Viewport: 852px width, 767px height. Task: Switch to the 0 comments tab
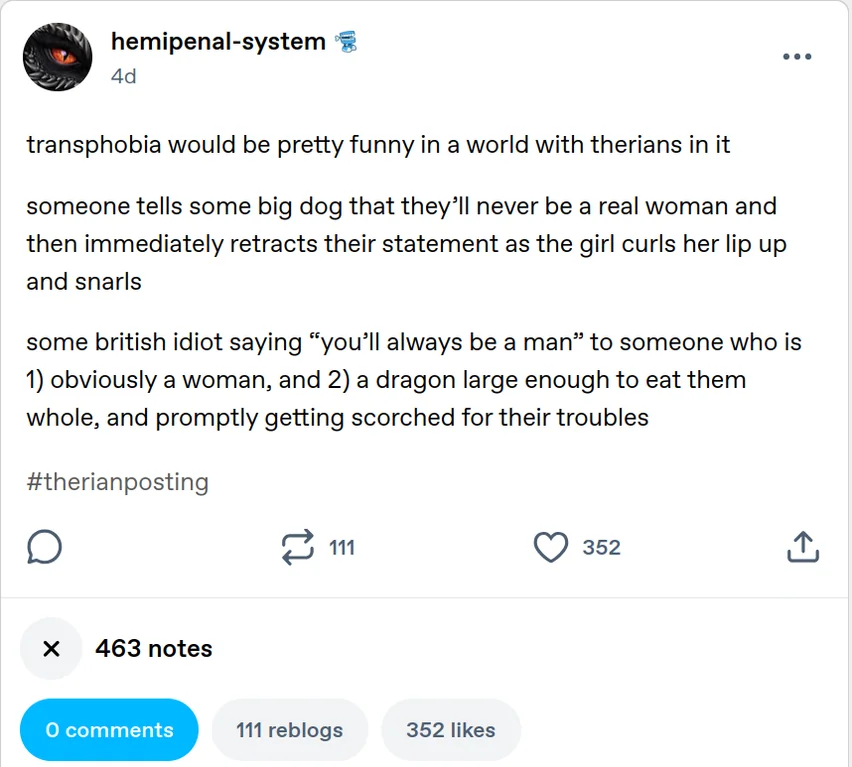click(x=109, y=730)
